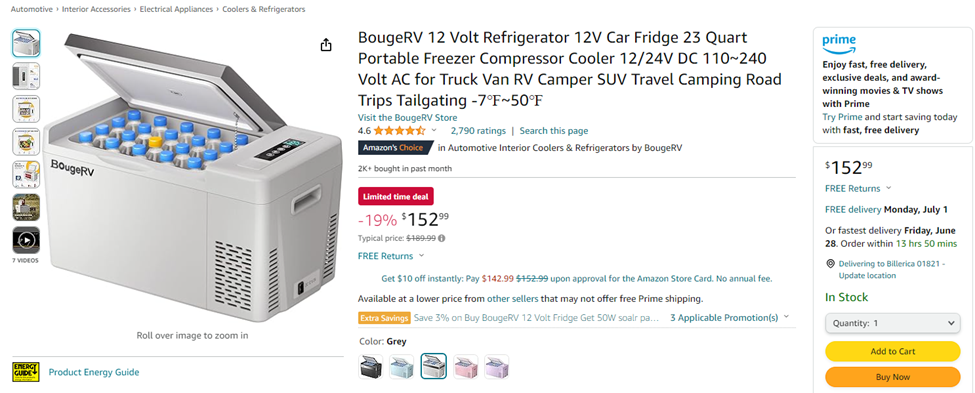Image resolution: width=975 pixels, height=393 pixels.
Task: Click the Buy Now button
Action: click(892, 377)
